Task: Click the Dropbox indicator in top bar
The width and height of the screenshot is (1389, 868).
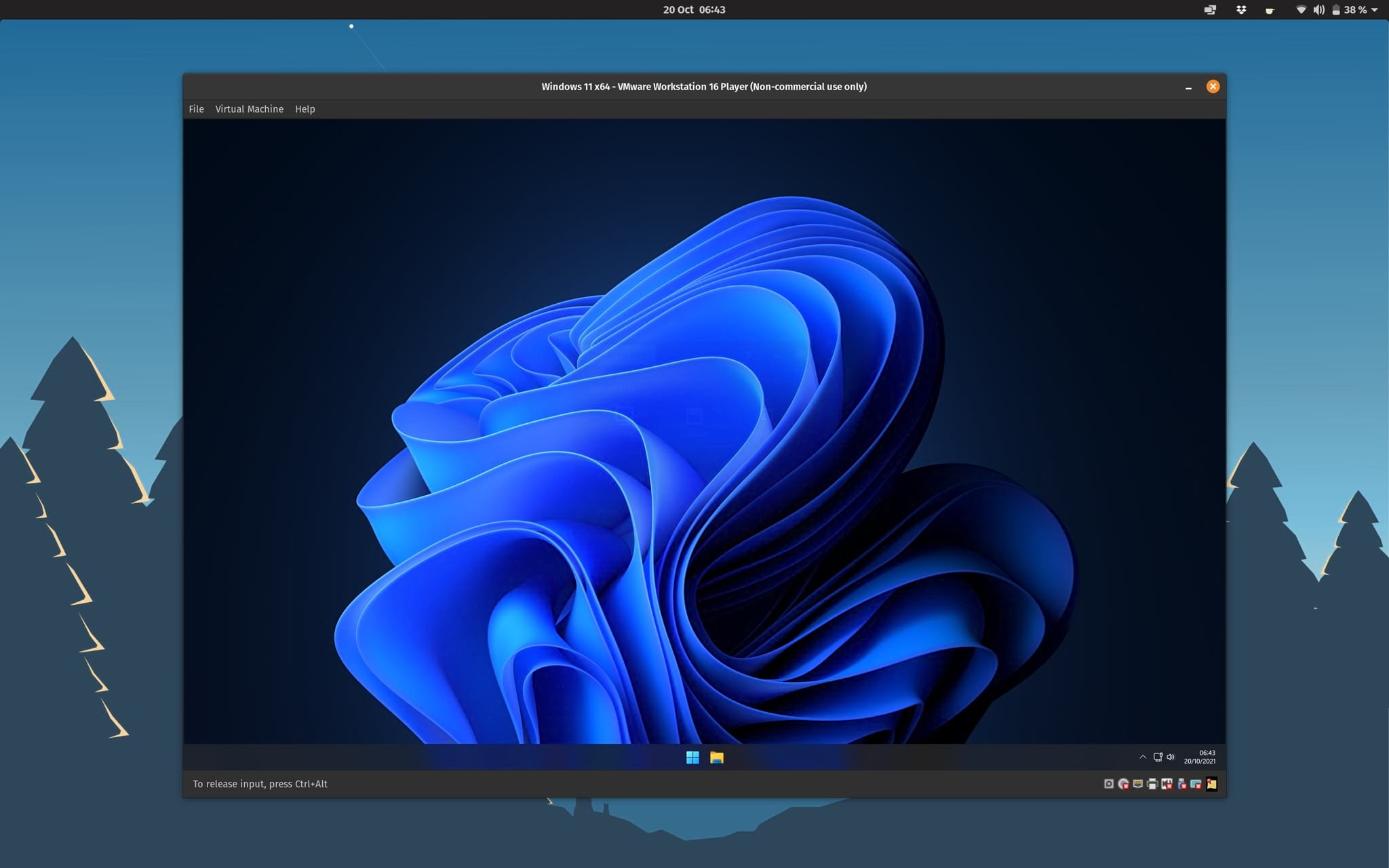Action: coord(1241,9)
